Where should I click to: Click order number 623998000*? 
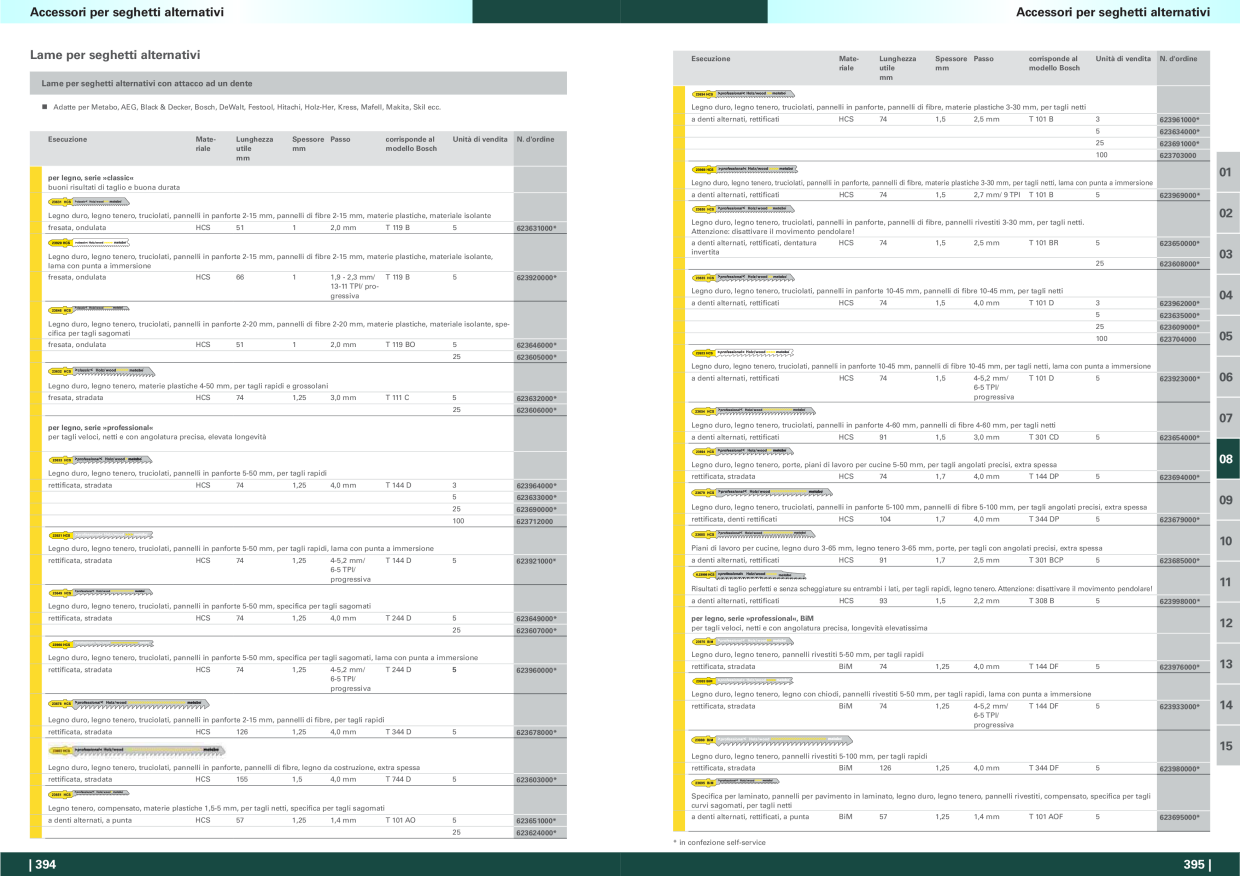[x=1179, y=601]
